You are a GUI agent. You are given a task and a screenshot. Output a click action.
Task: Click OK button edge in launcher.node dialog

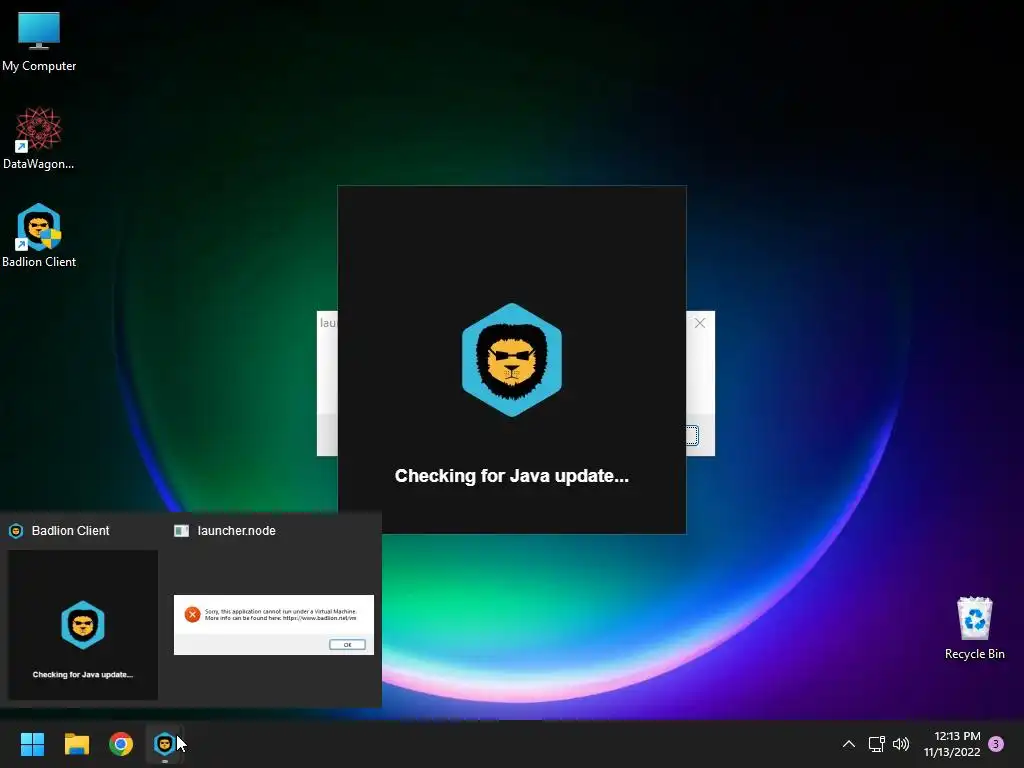tap(692, 436)
